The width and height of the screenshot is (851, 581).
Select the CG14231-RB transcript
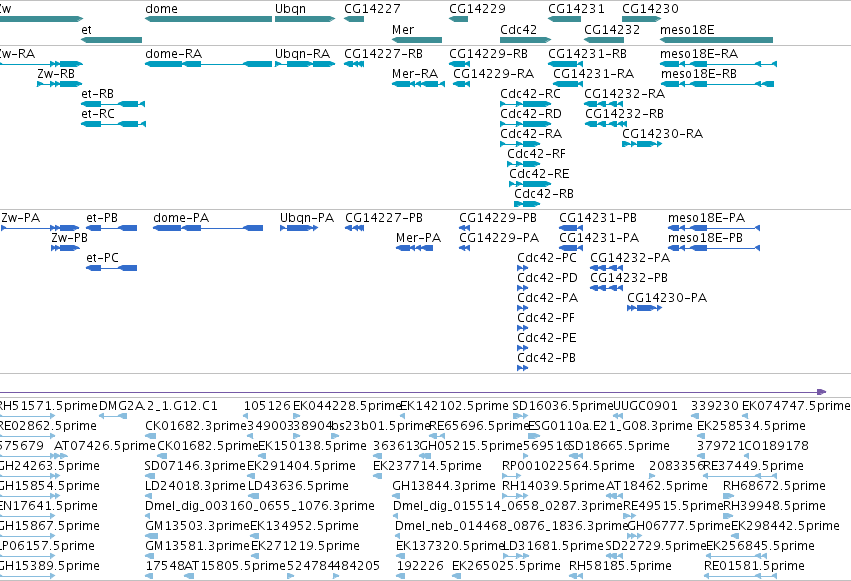pyautogui.click(x=566, y=64)
